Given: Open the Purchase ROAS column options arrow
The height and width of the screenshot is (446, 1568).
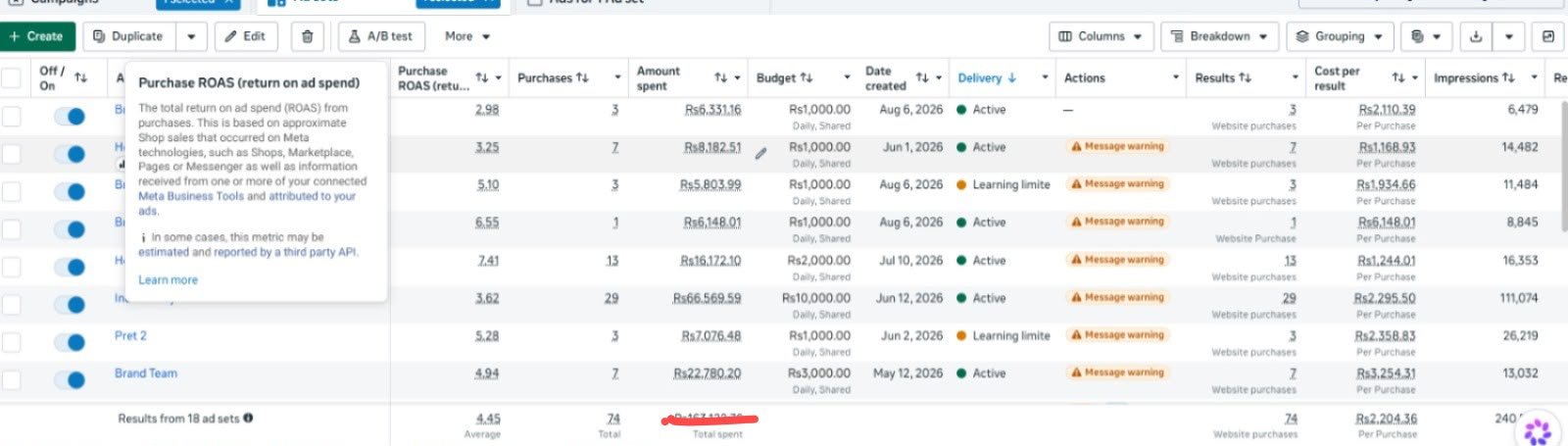Looking at the screenshot, I should point(499,77).
